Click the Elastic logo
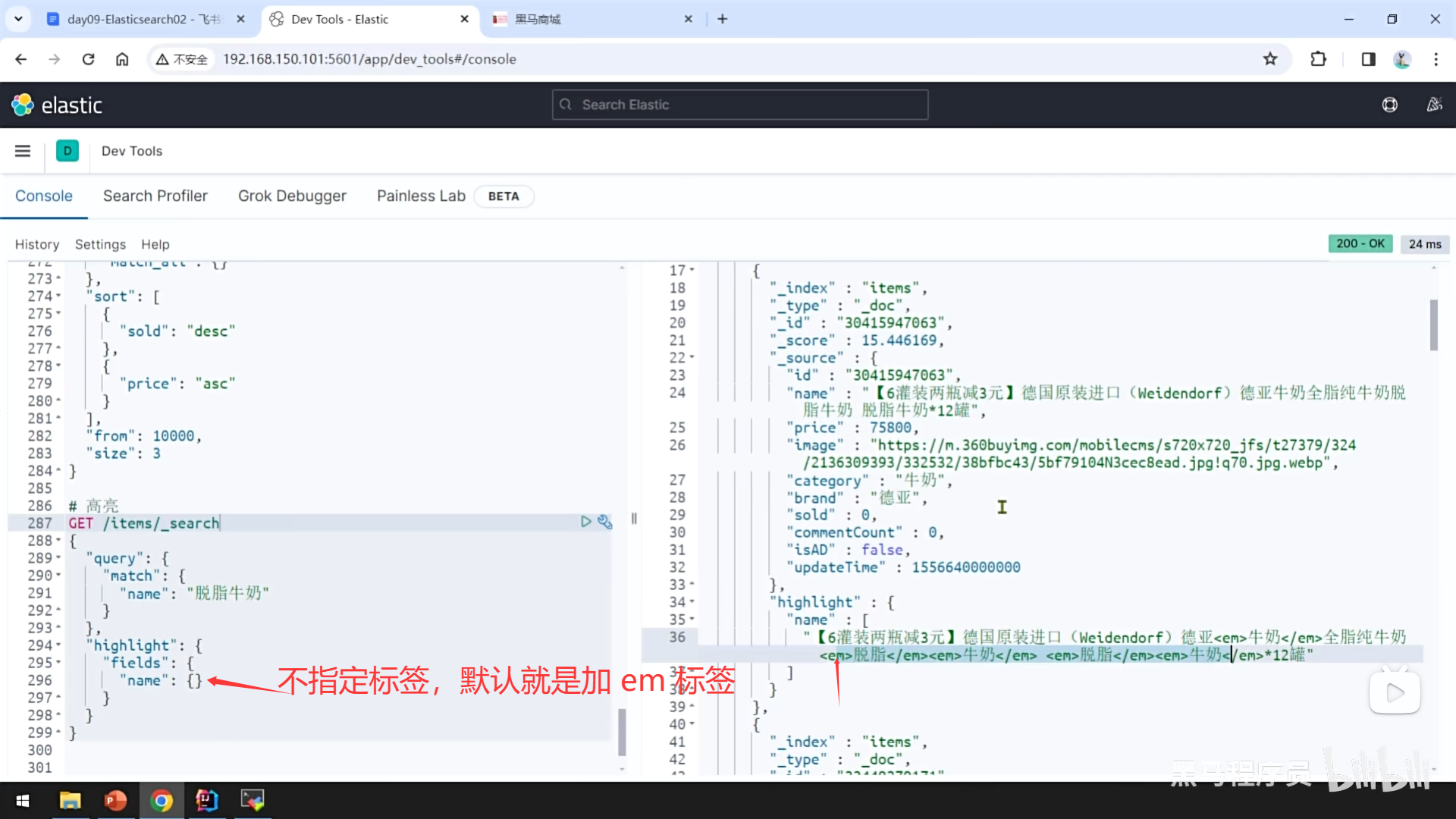 click(57, 105)
